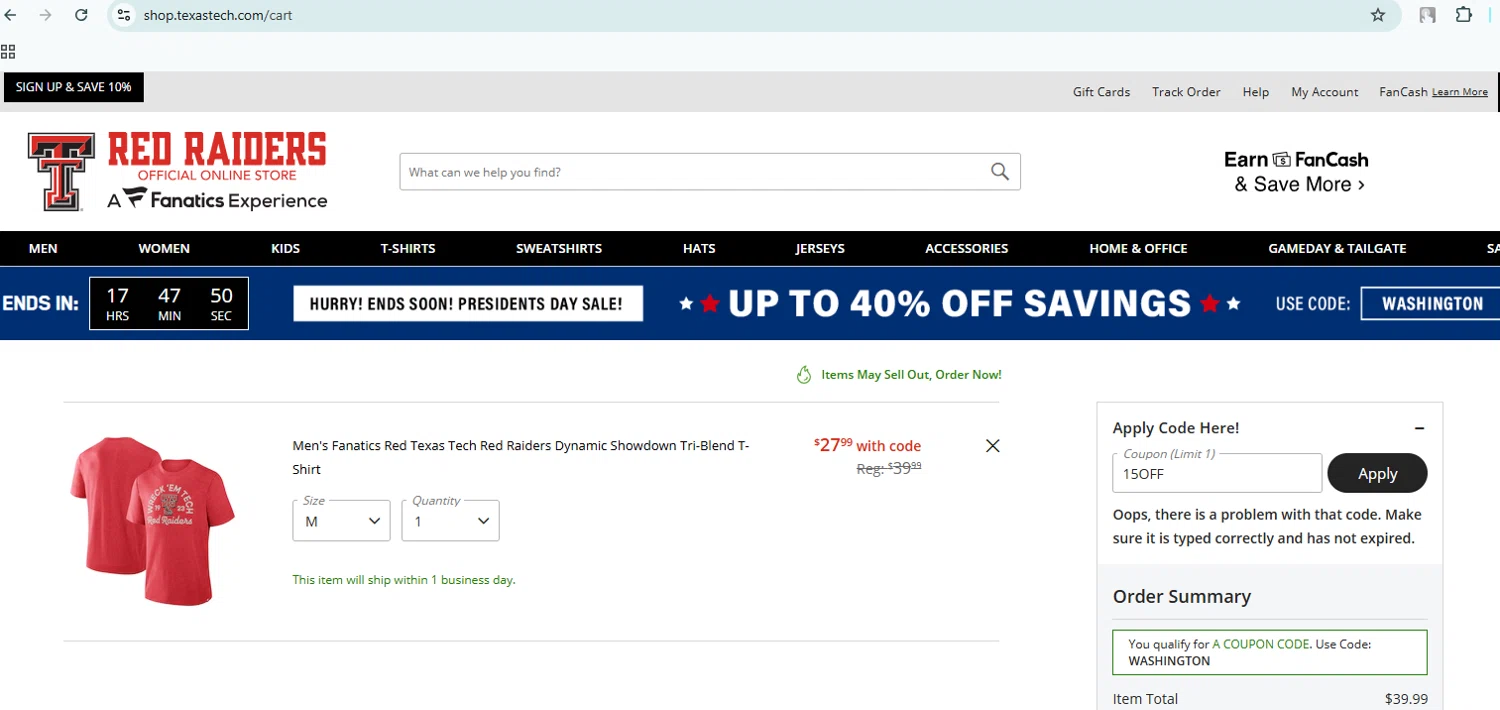This screenshot has width=1500, height=710.
Task: Click the $27.99 with code price
Action: 867,445
